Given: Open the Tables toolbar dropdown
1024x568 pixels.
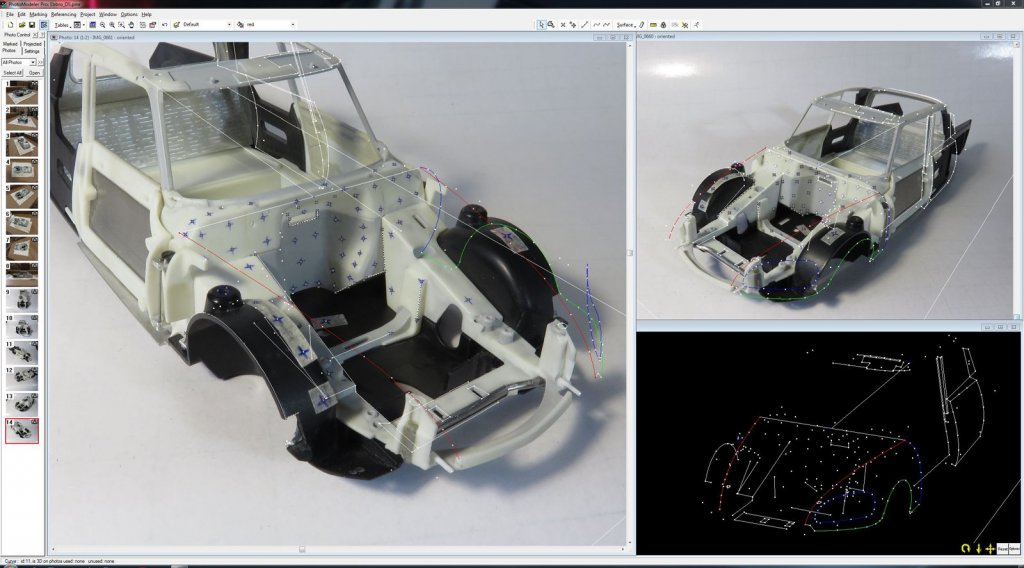Looking at the screenshot, I should (63, 24).
